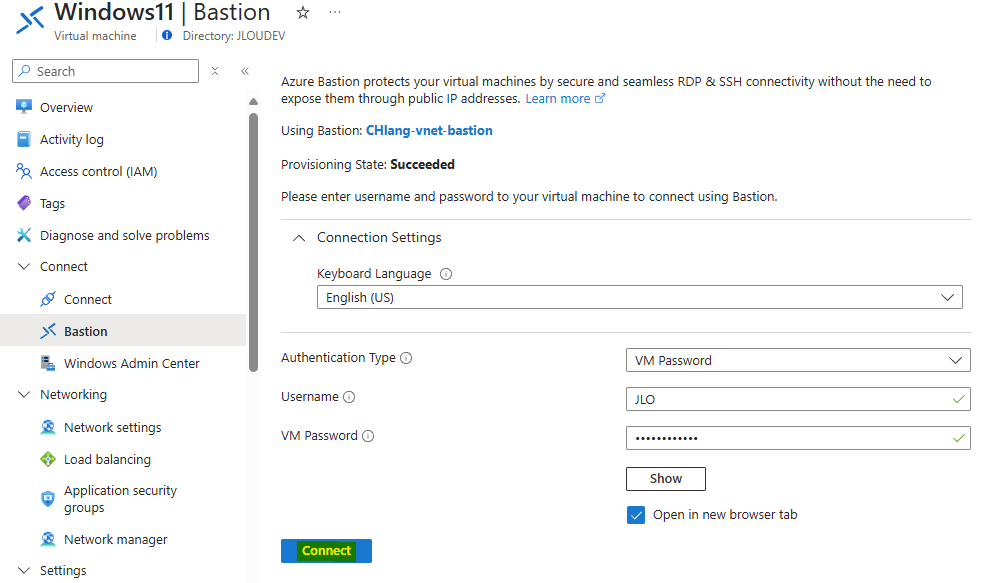Image resolution: width=985 pixels, height=583 pixels.
Task: Click the Username info icon
Action: click(349, 397)
